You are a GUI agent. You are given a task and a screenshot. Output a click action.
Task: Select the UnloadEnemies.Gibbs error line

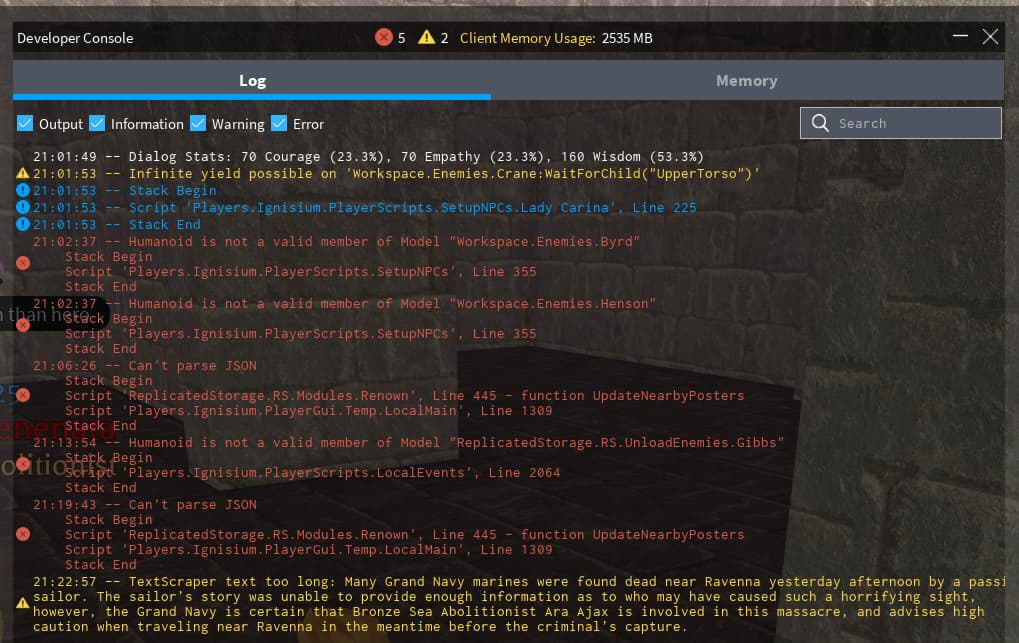coord(409,443)
